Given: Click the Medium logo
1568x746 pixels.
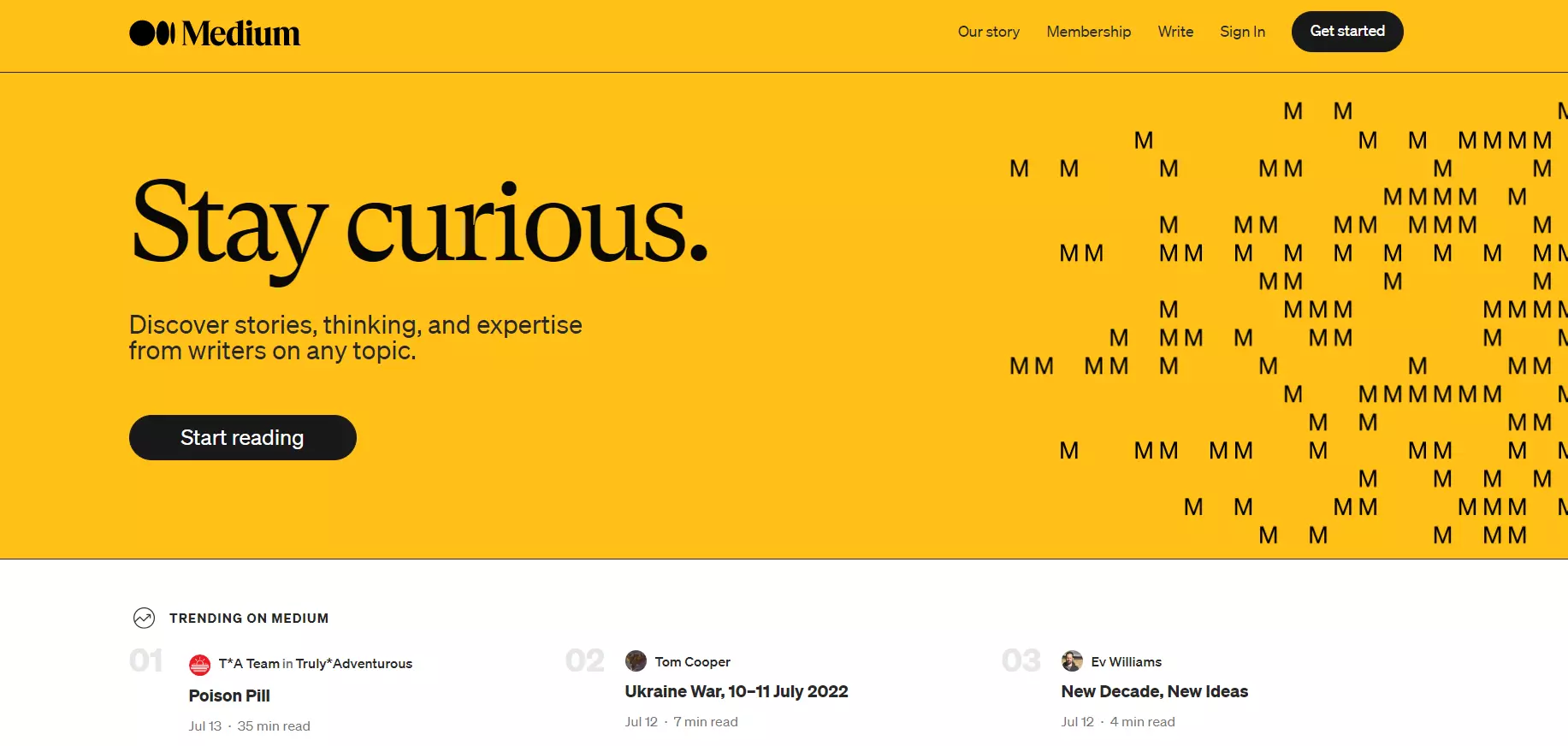Looking at the screenshot, I should click(x=215, y=33).
